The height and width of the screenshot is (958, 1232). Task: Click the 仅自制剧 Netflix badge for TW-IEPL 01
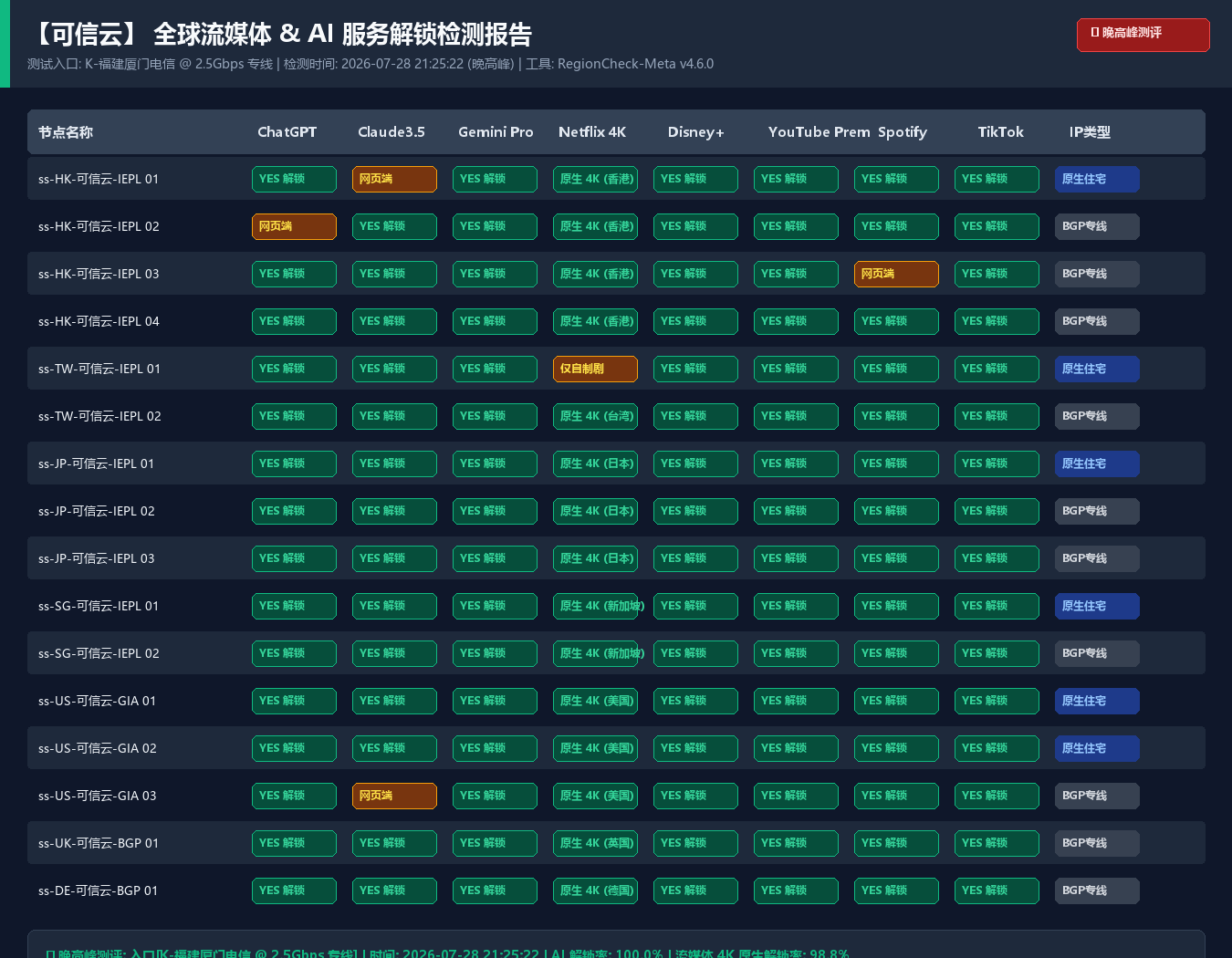[x=595, y=369]
